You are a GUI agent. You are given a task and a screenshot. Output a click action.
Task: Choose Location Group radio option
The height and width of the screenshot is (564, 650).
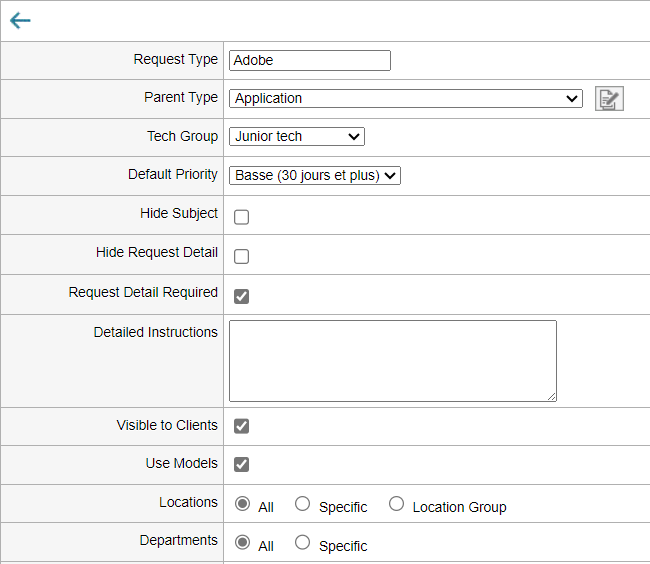click(396, 504)
